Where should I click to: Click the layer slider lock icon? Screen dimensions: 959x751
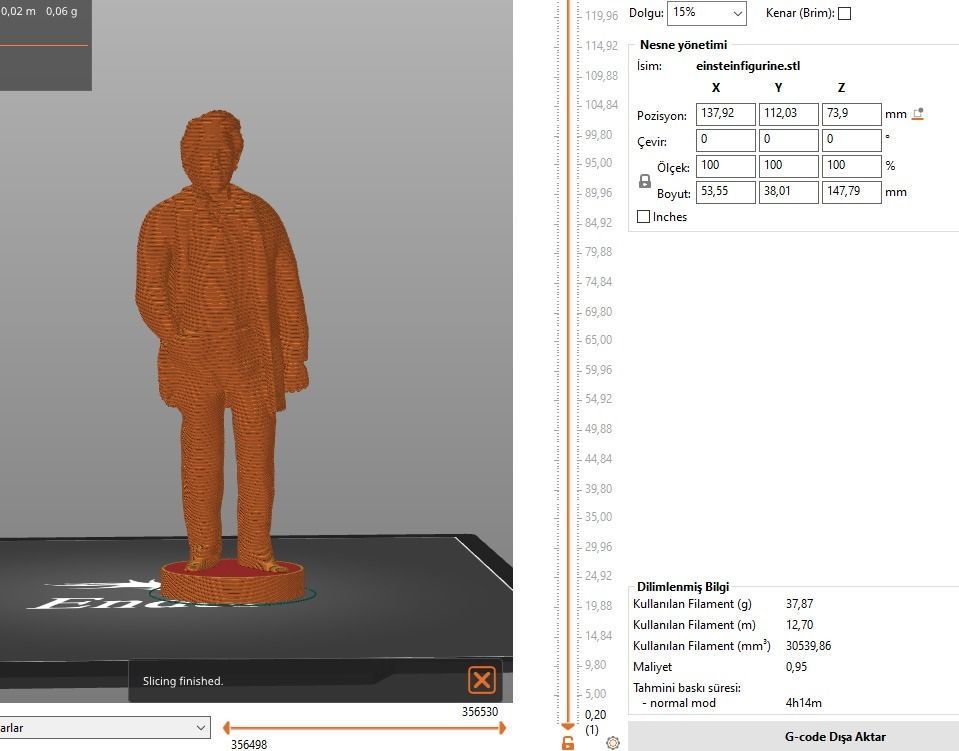click(x=568, y=743)
